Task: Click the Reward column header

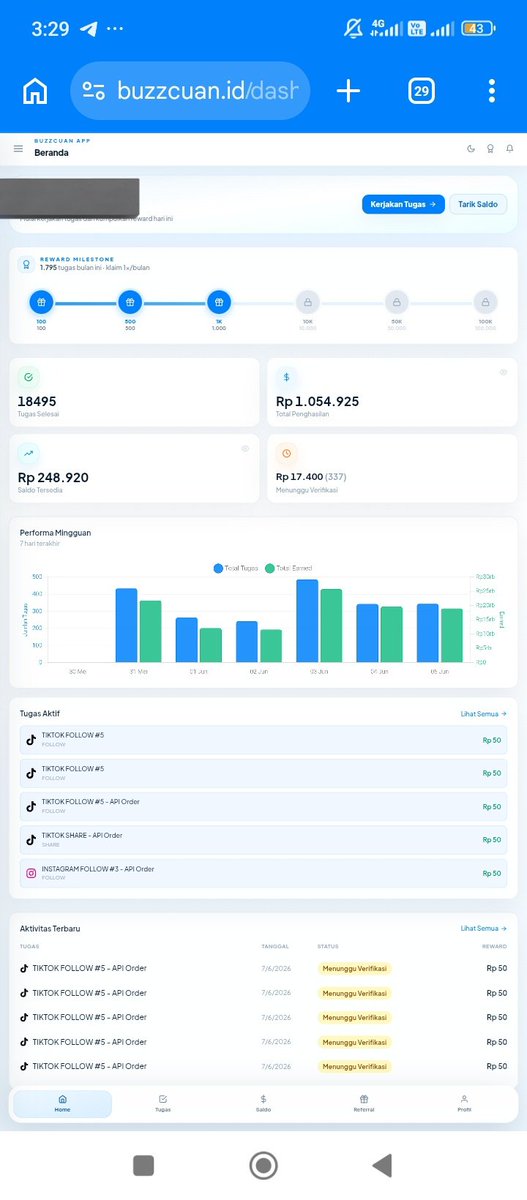Action: (494, 946)
